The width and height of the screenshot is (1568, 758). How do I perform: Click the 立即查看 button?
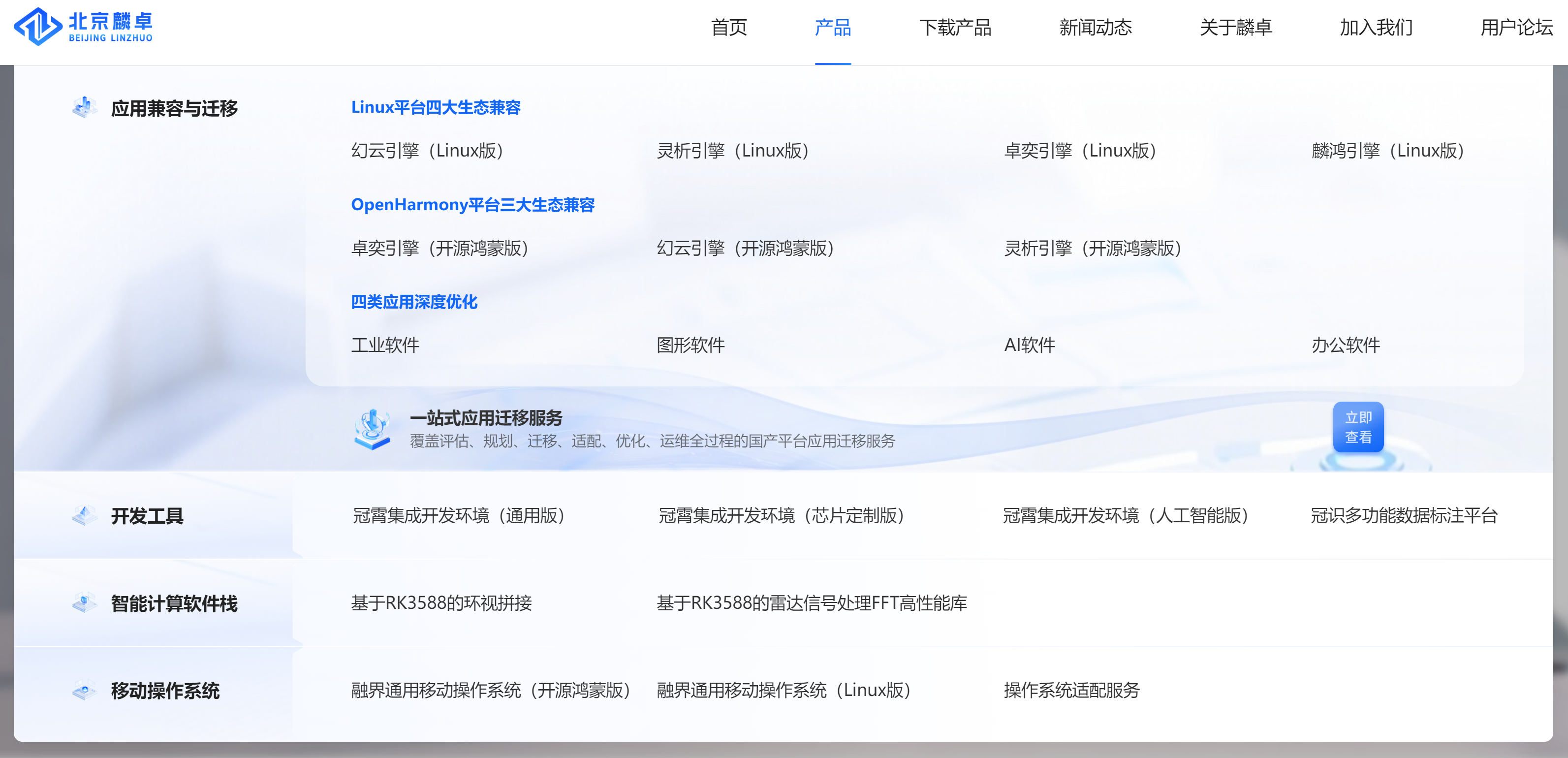pos(1359,427)
